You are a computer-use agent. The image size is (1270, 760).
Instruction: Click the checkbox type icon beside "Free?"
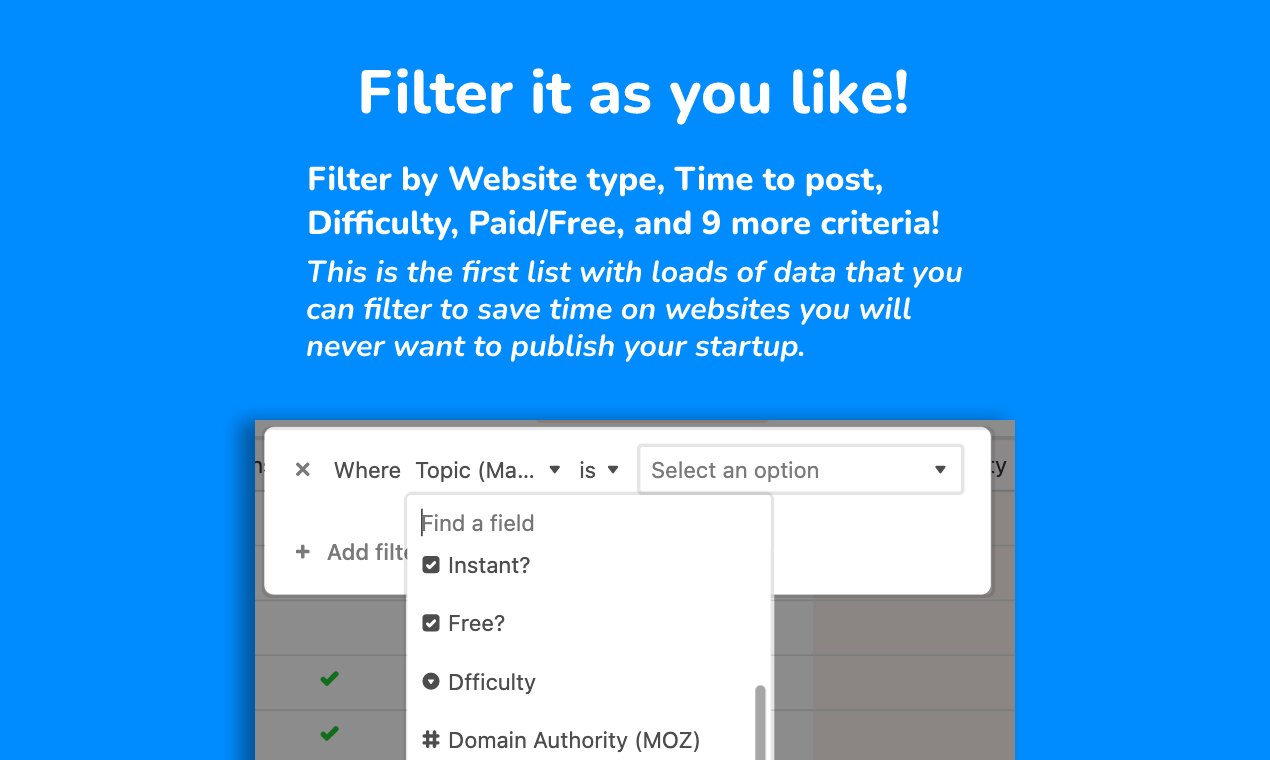click(431, 622)
